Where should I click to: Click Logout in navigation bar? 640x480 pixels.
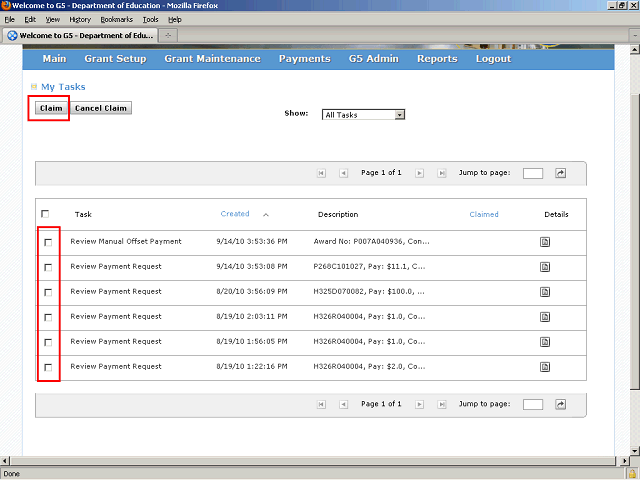click(493, 59)
